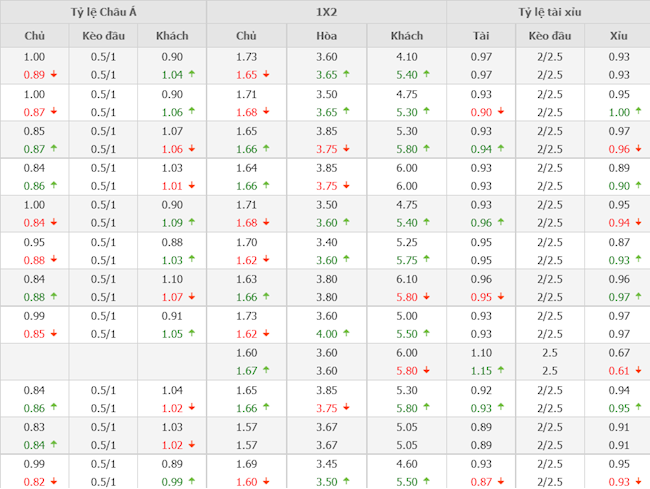Click the green up arrow beside 1.67

(x=266, y=370)
